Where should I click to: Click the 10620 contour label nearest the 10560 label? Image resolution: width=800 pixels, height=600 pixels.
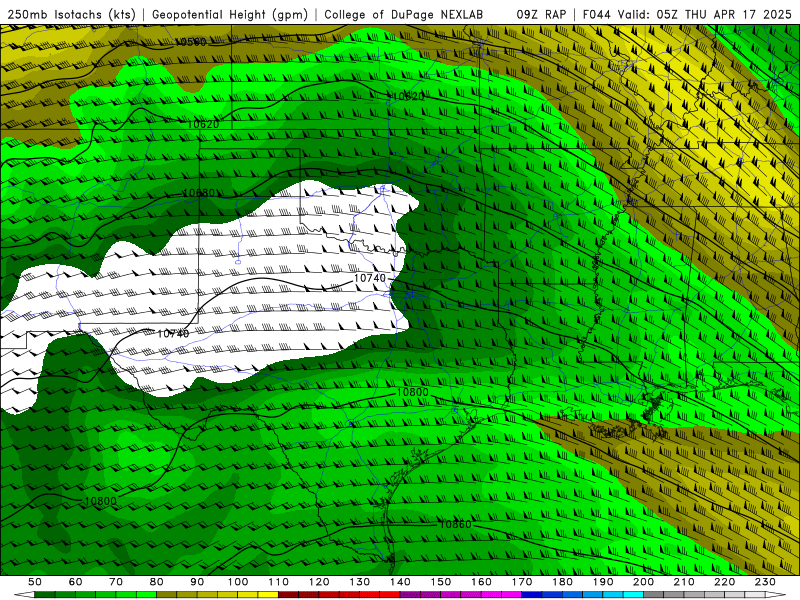click(x=203, y=124)
